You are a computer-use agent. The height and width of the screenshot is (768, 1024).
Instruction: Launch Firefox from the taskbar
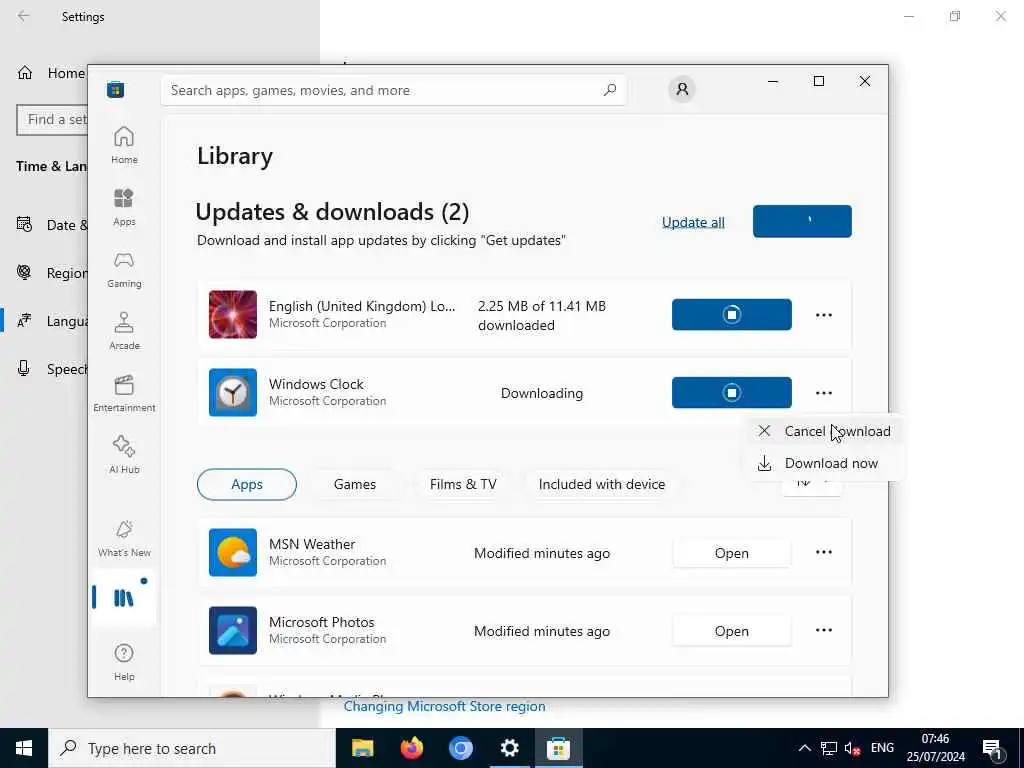[x=411, y=748]
